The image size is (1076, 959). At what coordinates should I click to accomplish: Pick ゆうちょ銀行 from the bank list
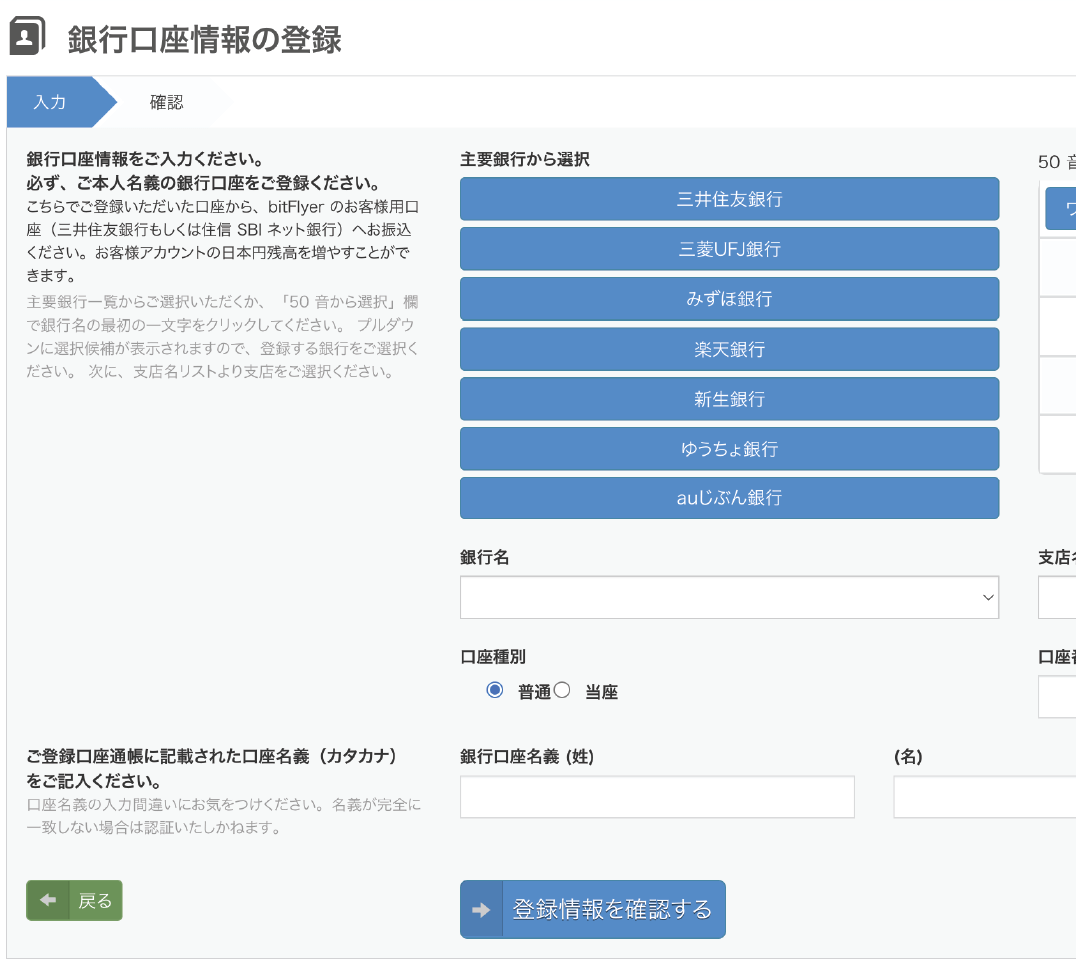pyautogui.click(x=729, y=449)
